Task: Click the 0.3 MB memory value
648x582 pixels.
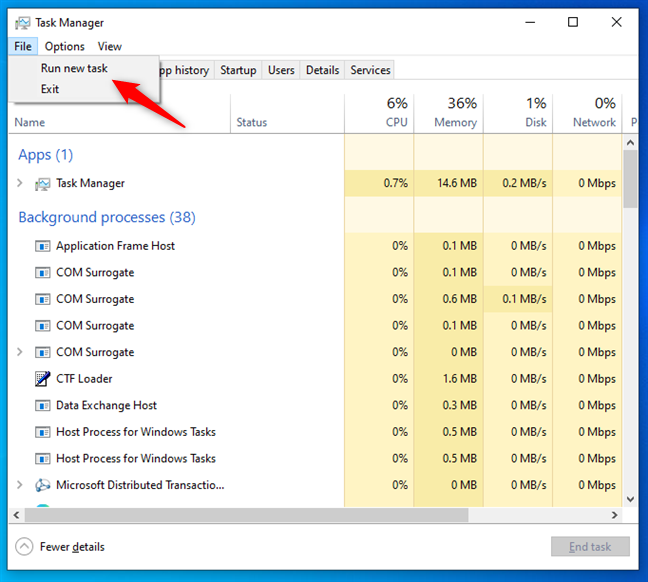Action: (460, 405)
